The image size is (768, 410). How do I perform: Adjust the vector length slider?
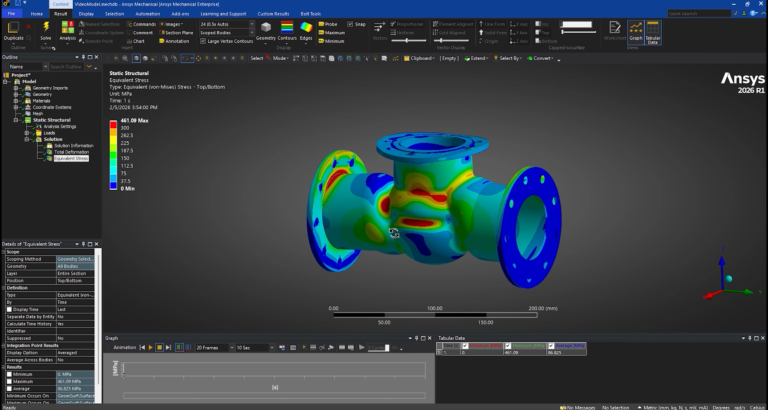(x=408, y=41)
